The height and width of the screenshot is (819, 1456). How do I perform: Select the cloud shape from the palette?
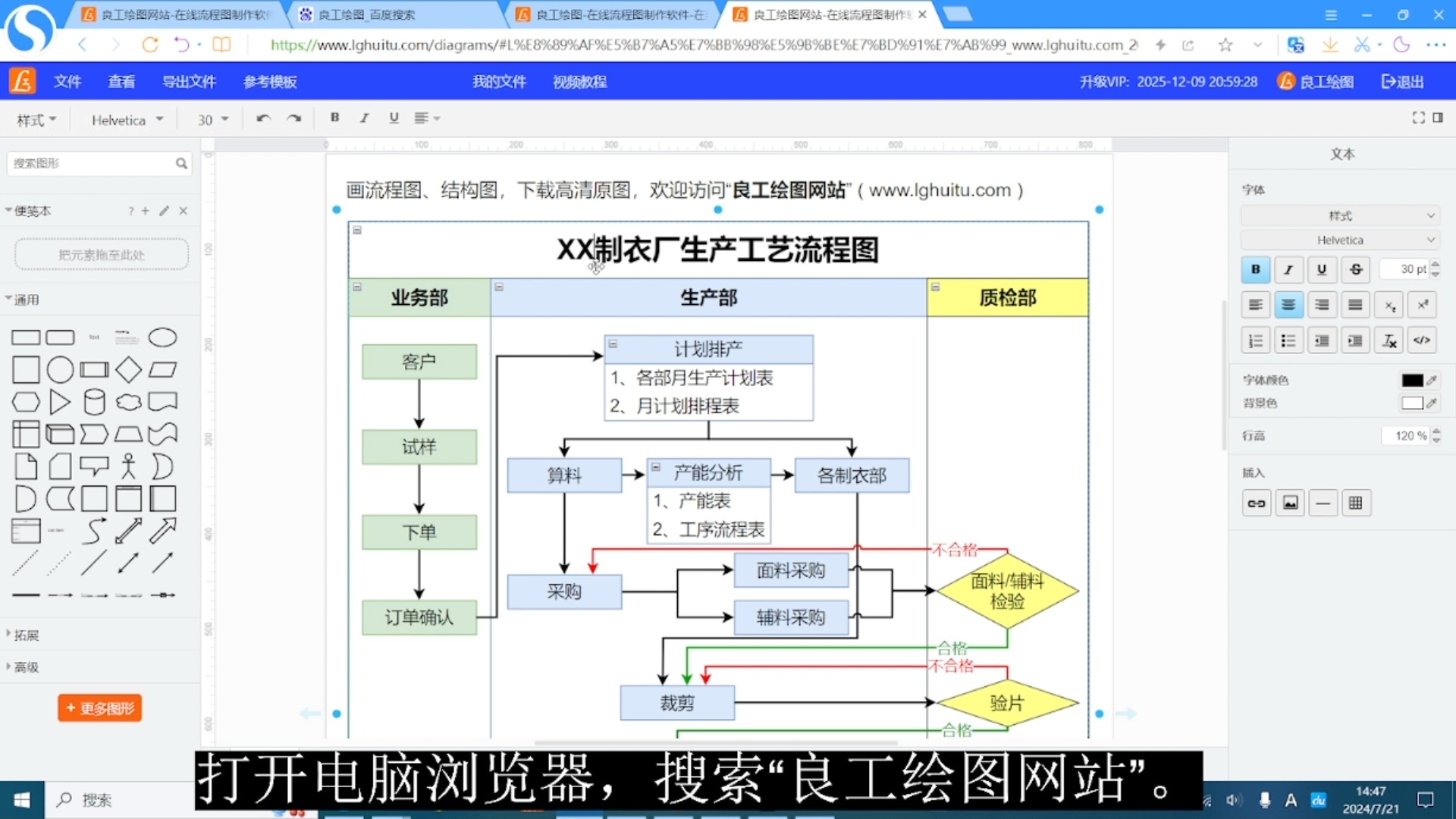[x=128, y=402]
